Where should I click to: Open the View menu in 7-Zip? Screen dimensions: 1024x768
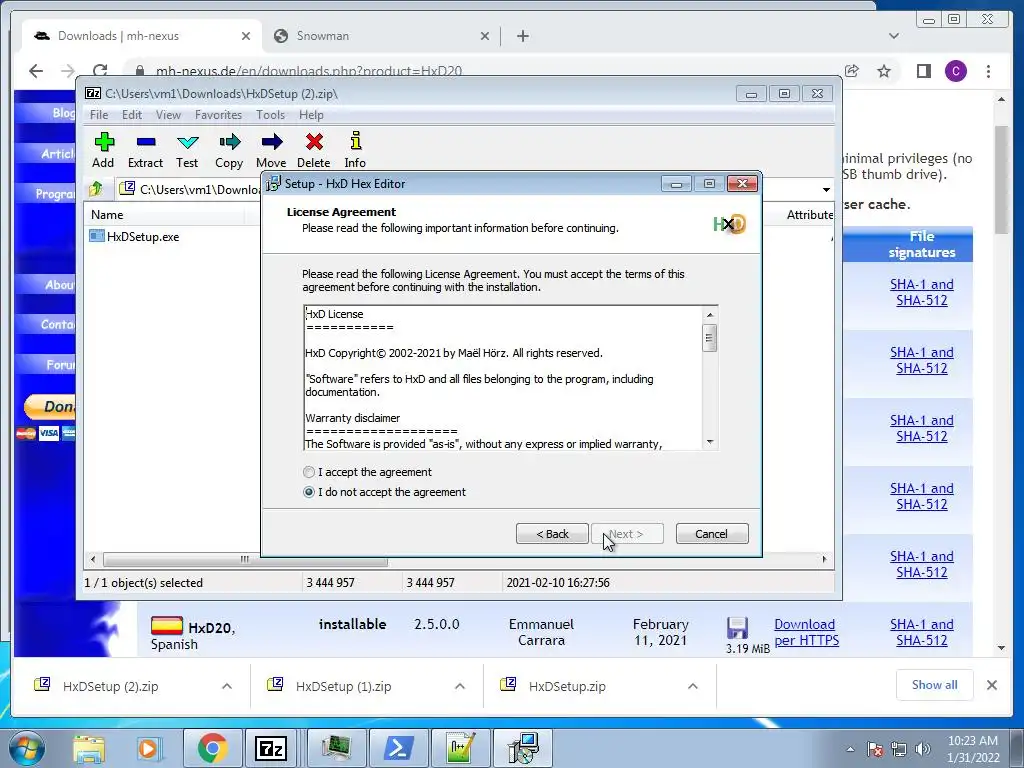tap(168, 115)
